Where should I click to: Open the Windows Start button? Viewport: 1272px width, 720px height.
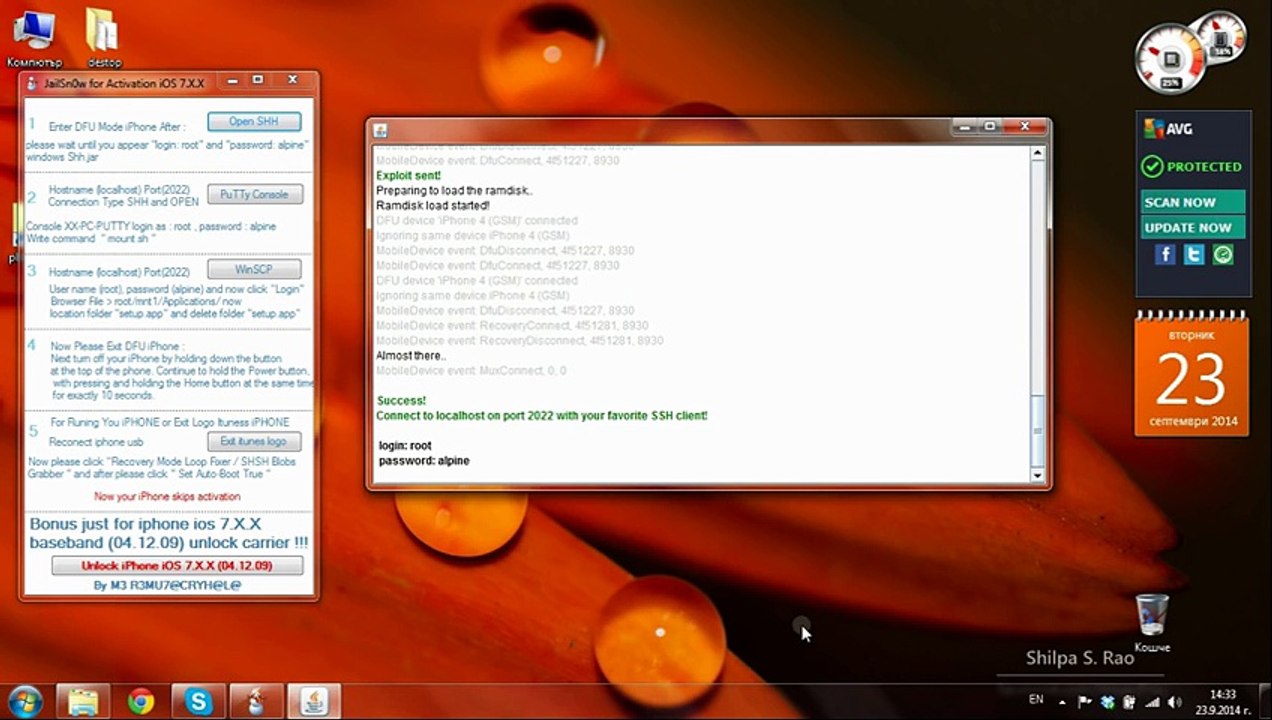coord(26,701)
